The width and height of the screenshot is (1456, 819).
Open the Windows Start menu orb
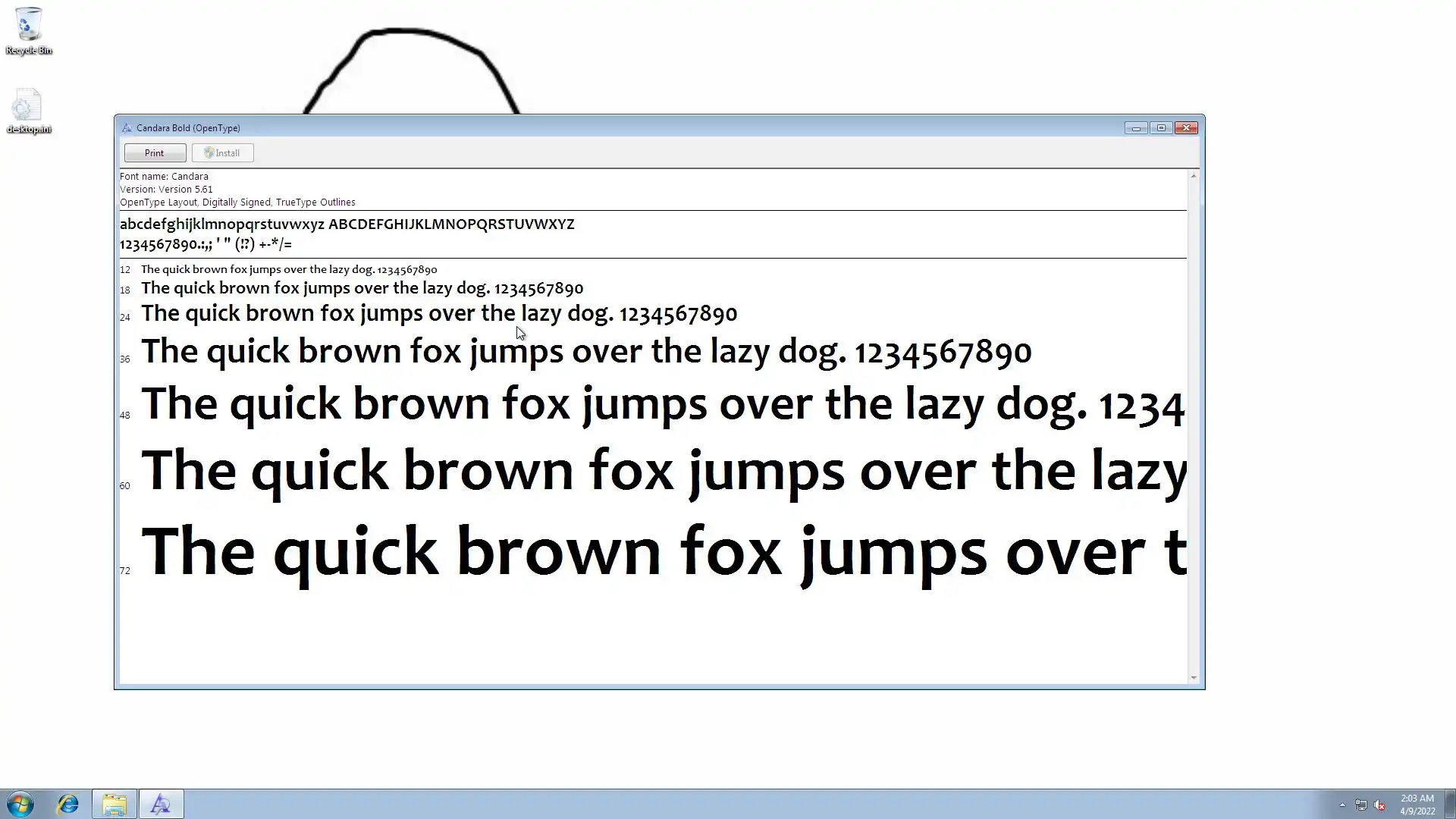tap(20, 804)
